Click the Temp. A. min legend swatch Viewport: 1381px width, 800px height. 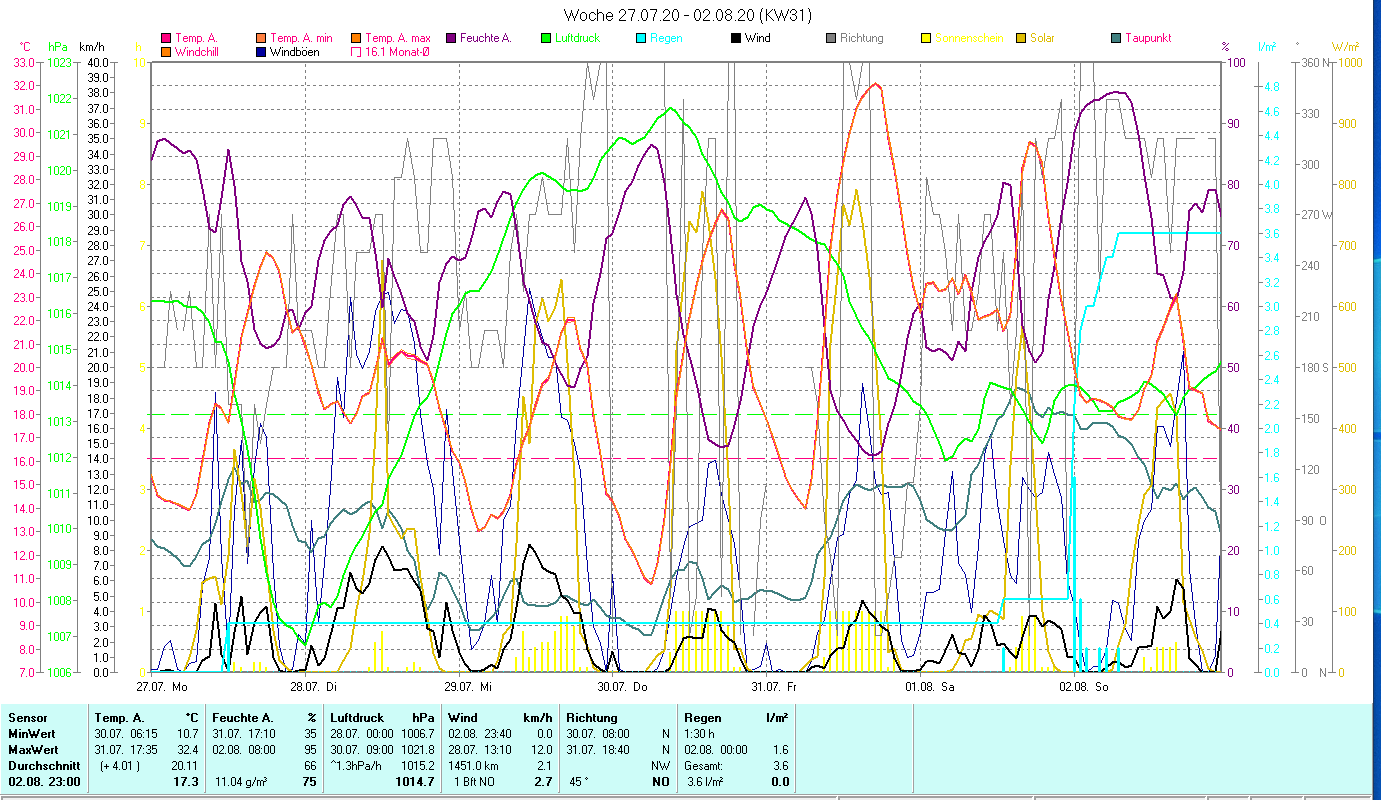point(261,38)
